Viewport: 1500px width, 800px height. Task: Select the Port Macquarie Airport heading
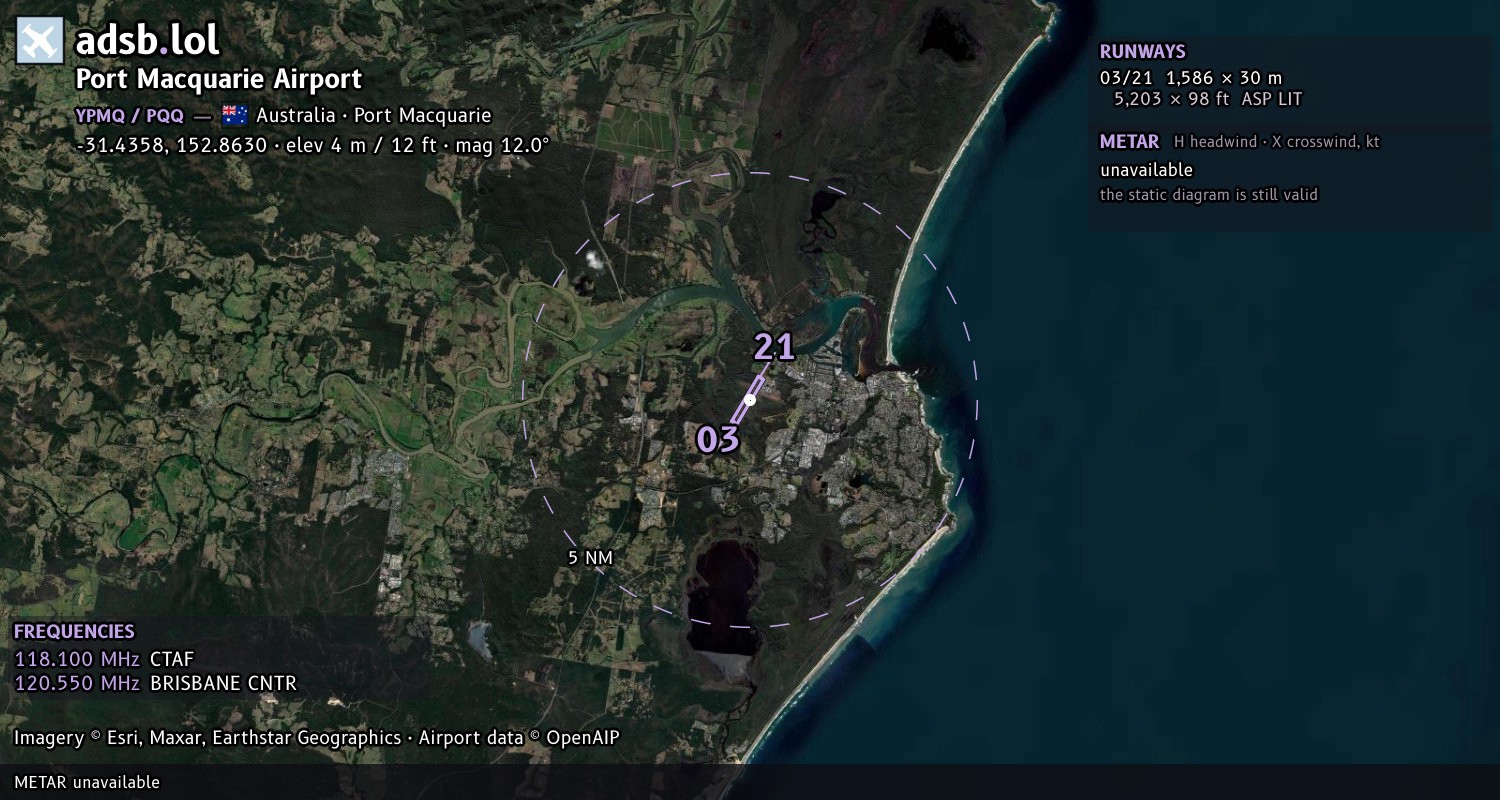[219, 79]
